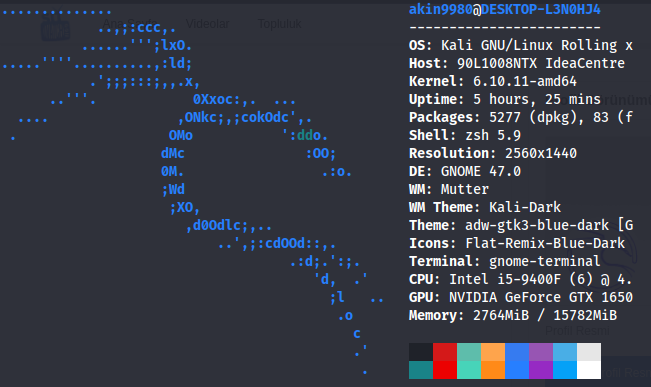Select the dark teal swatch in lower palette row
651x387 pixels.
[x=421, y=370]
